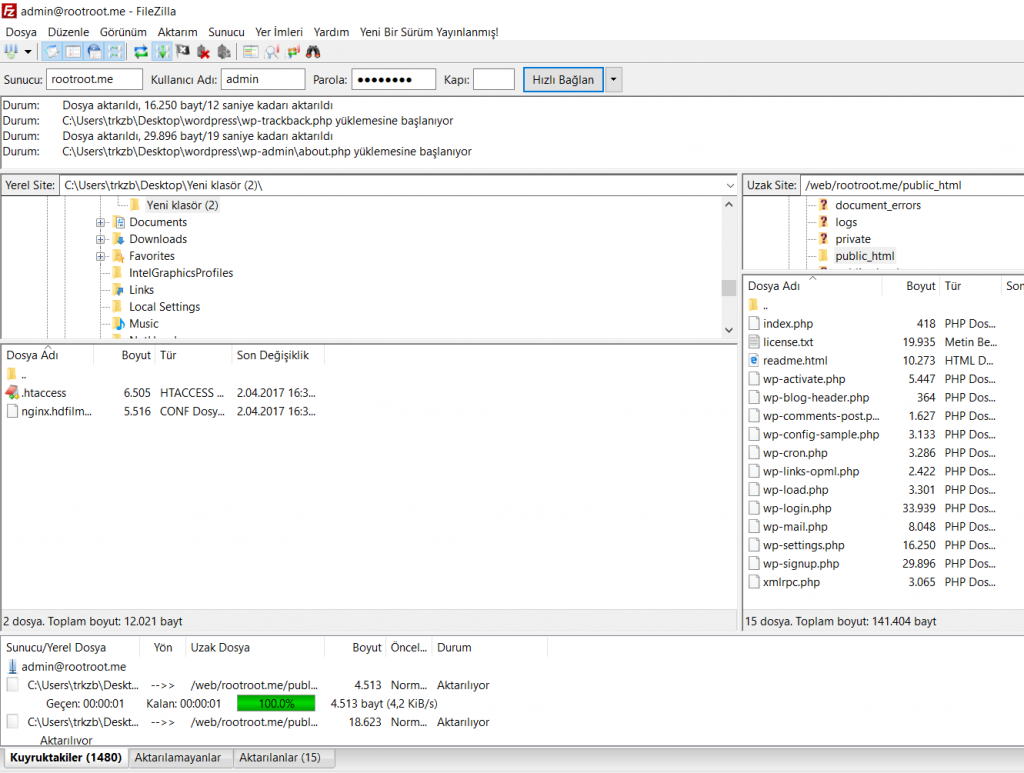Viewport: 1024px width, 773px height.
Task: Select the nginx.hdfilm... file icon
Action: tap(12, 411)
